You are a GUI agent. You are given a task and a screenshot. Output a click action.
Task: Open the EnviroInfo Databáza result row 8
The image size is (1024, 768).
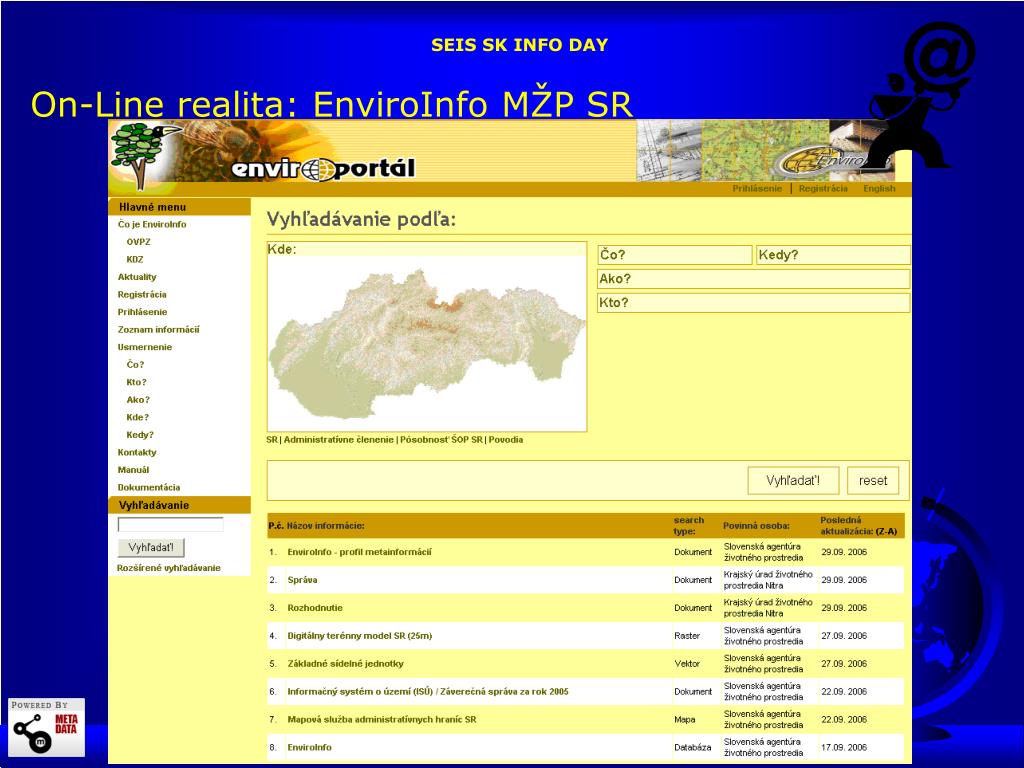click(x=310, y=748)
